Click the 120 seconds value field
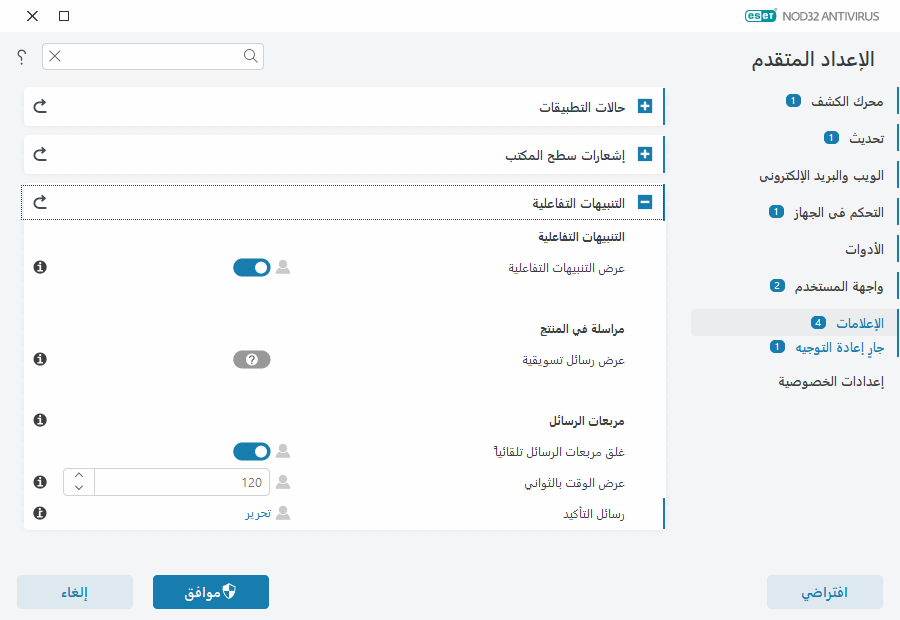900x620 pixels. 182,482
